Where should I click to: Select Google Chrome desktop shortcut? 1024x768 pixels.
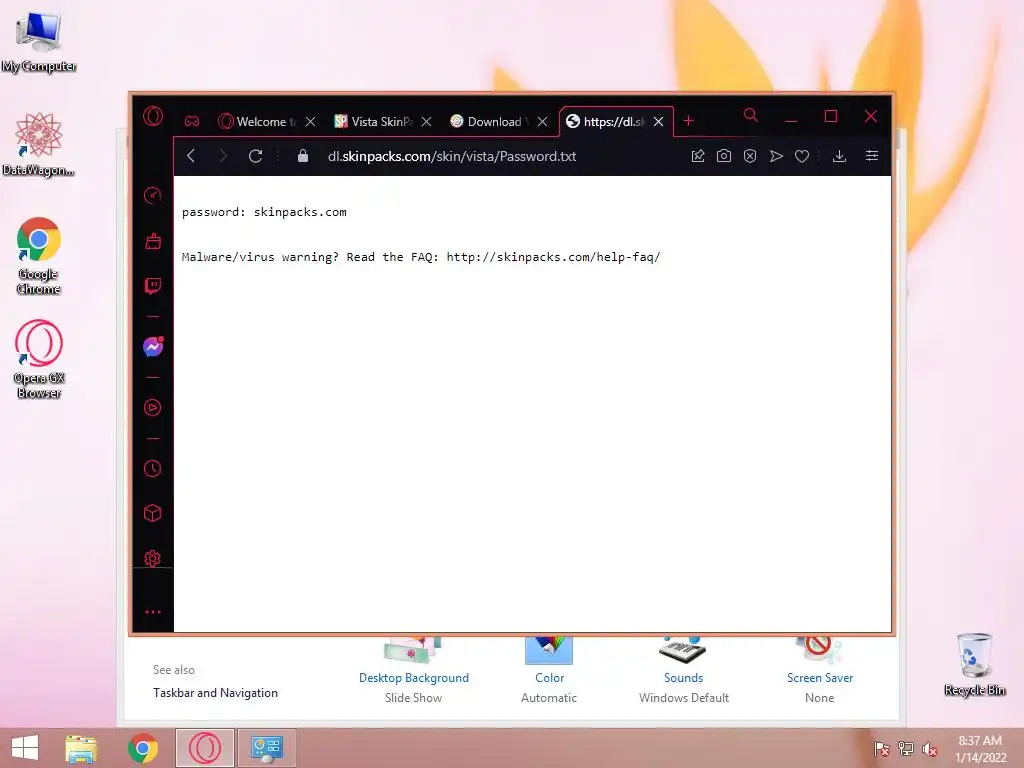pyautogui.click(x=39, y=256)
